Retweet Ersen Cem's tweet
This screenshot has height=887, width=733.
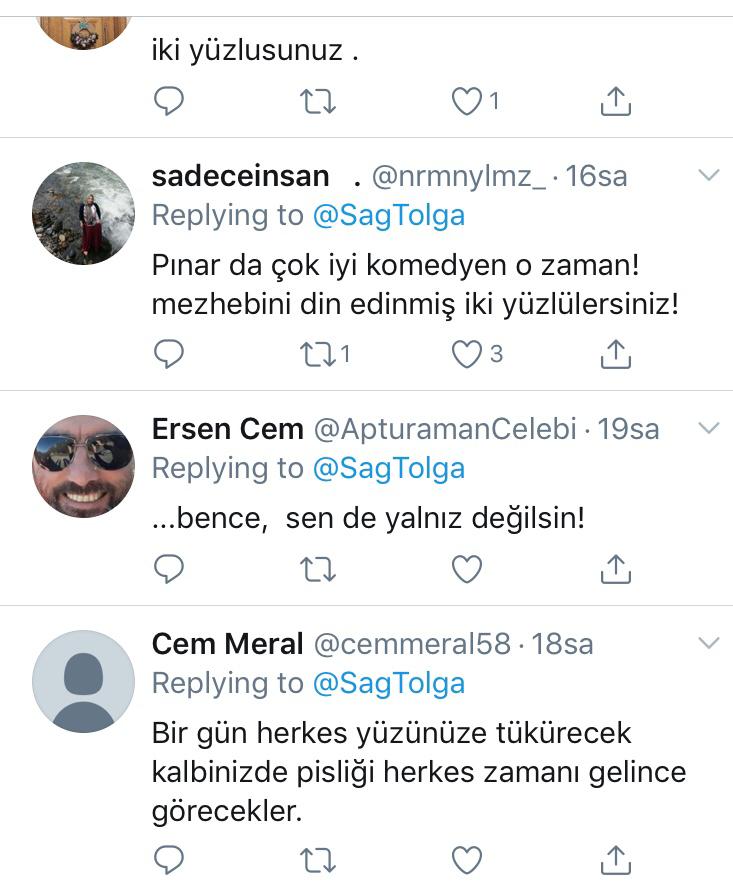pyautogui.click(x=318, y=569)
